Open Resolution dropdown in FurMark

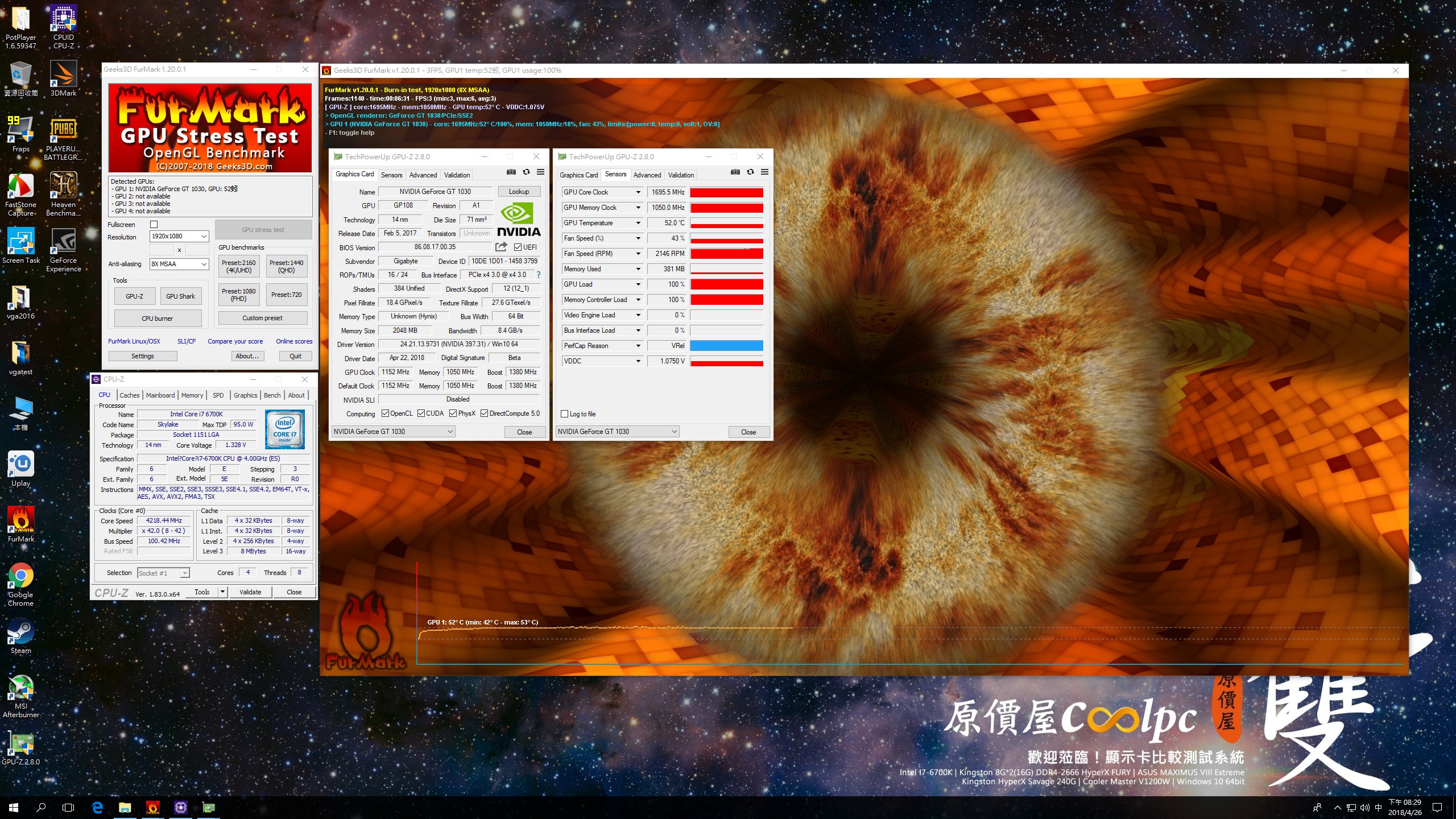179,236
